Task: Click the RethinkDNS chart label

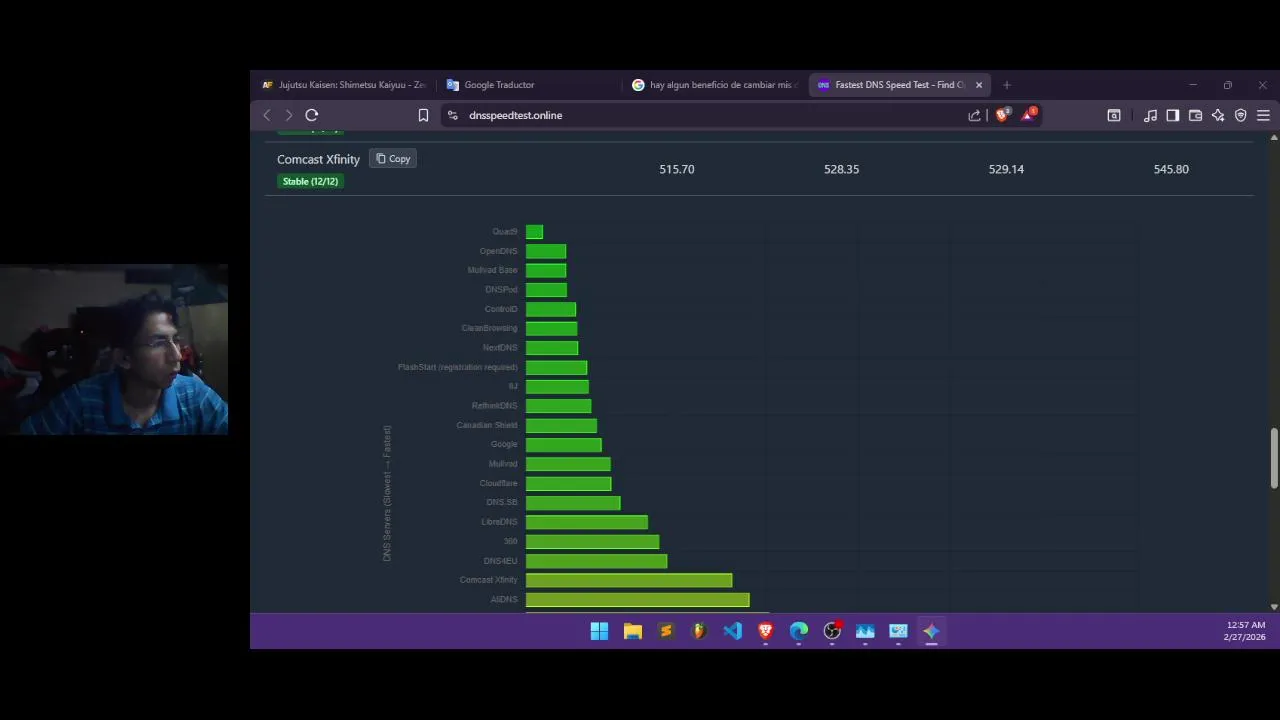Action: [495, 406]
